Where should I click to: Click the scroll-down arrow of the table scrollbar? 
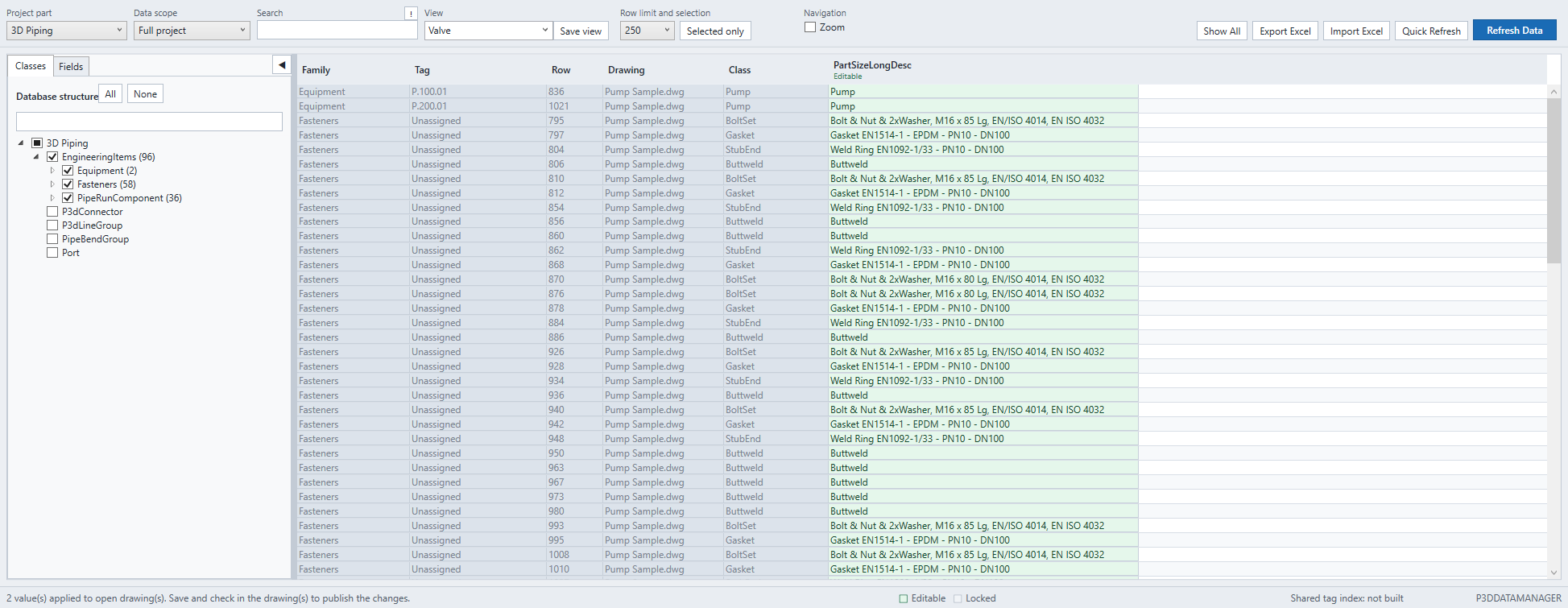coord(1554,573)
